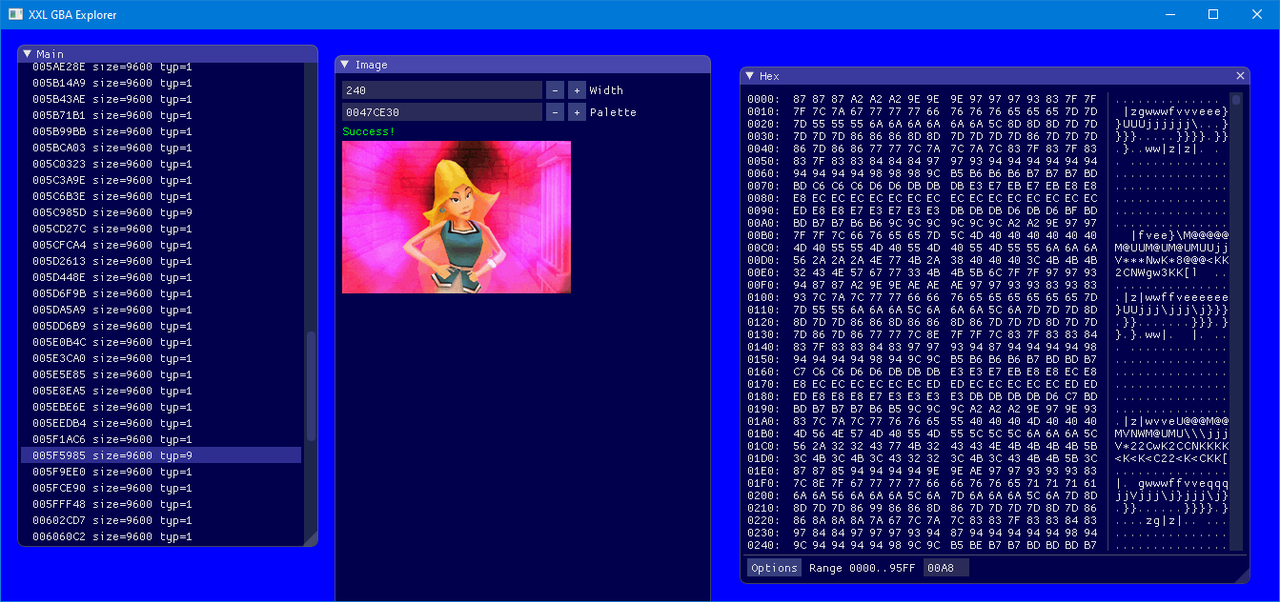Decrease Palette with the minus button
Screen dimensions: 1280x602
click(554, 112)
